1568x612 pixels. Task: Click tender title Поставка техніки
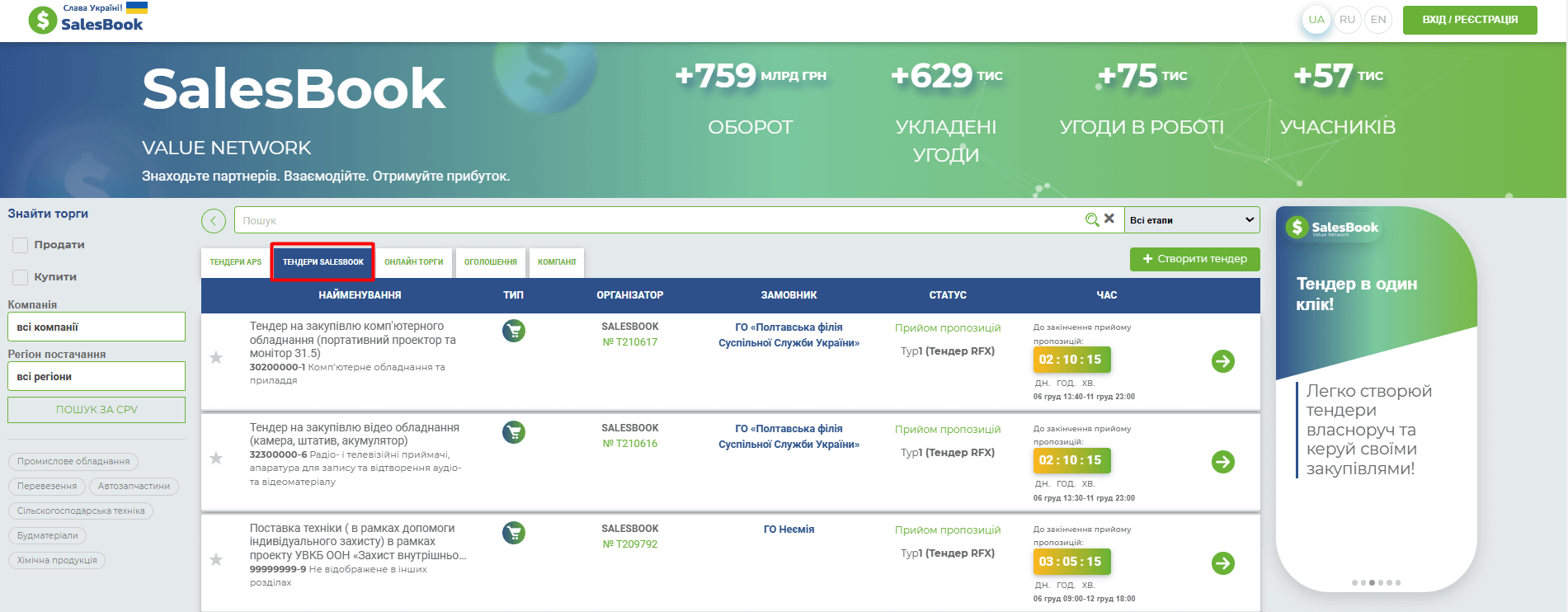point(358,542)
